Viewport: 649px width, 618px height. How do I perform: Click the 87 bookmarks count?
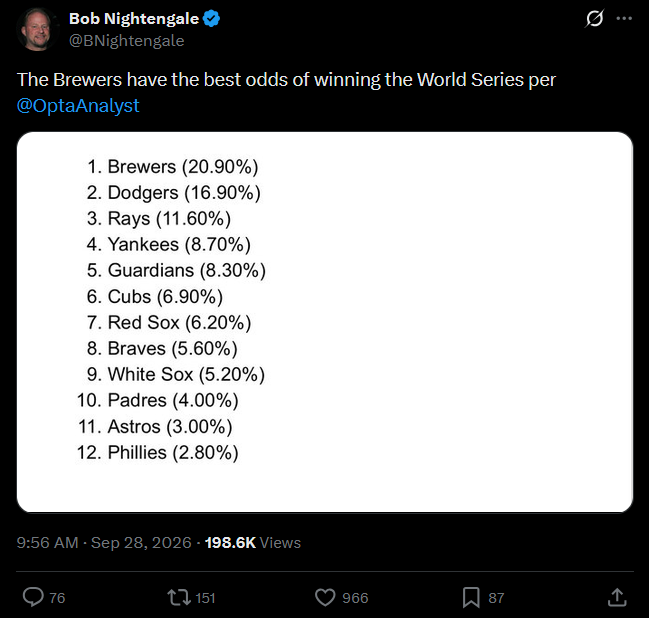pos(496,598)
